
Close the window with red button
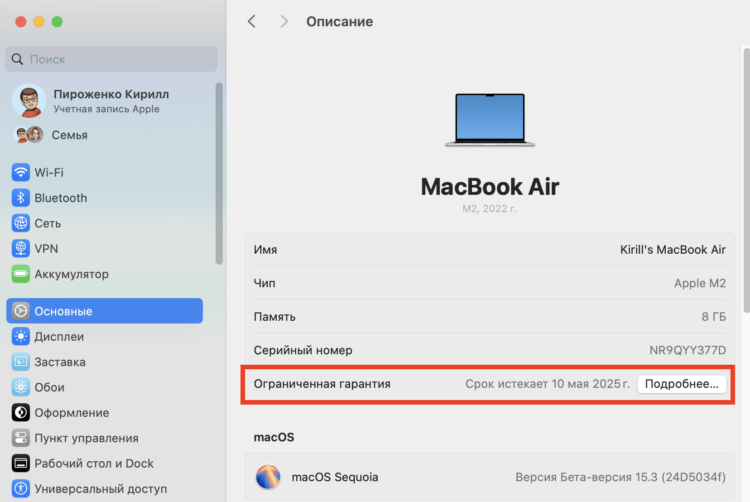click(21, 22)
